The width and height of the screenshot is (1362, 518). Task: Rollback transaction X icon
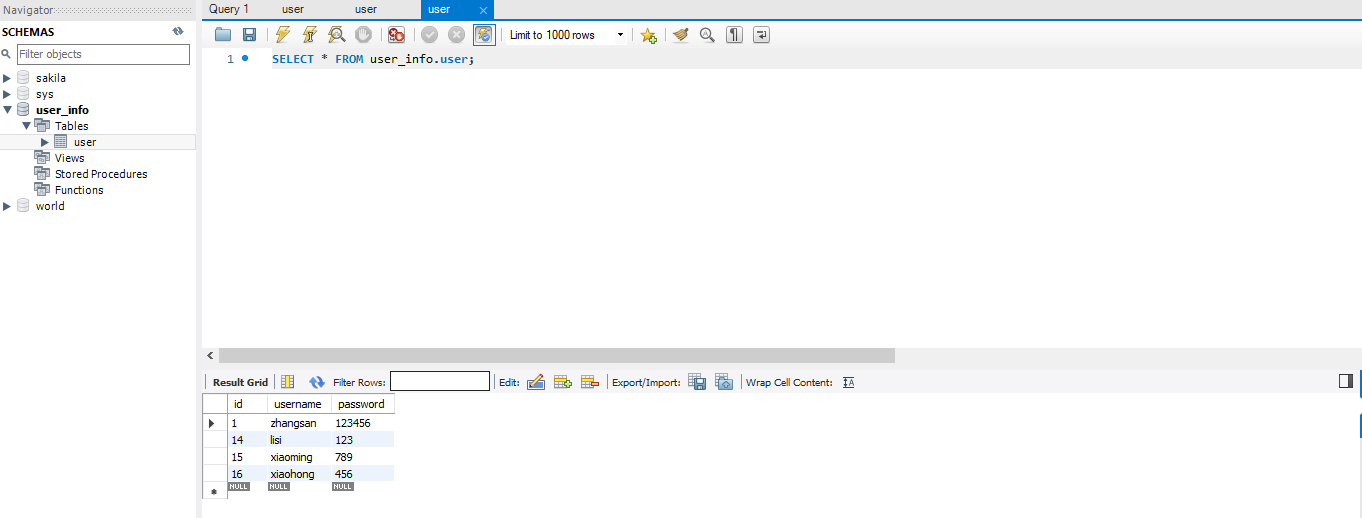pyautogui.click(x=457, y=35)
